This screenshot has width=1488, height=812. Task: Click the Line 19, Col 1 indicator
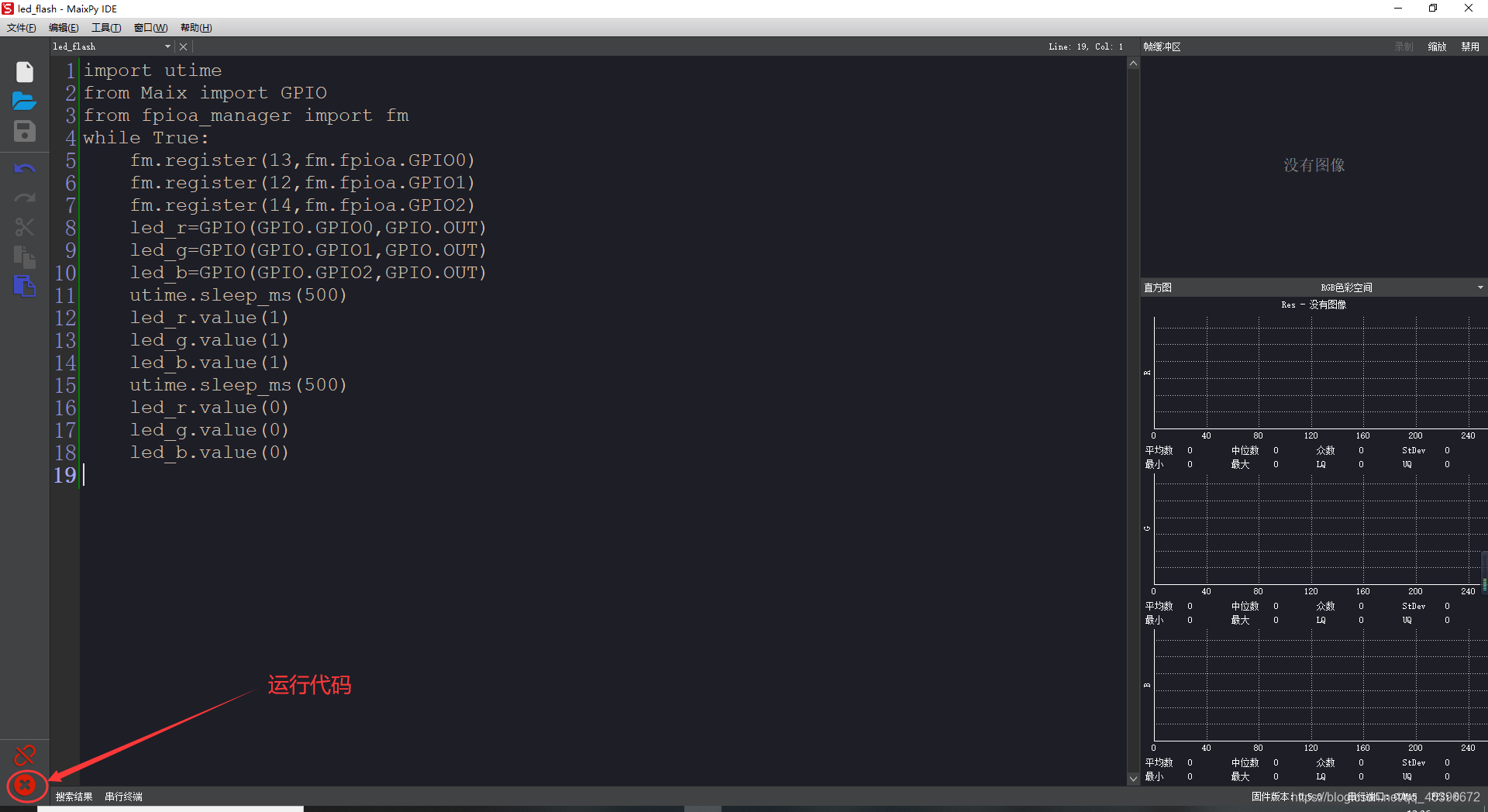coord(1086,47)
